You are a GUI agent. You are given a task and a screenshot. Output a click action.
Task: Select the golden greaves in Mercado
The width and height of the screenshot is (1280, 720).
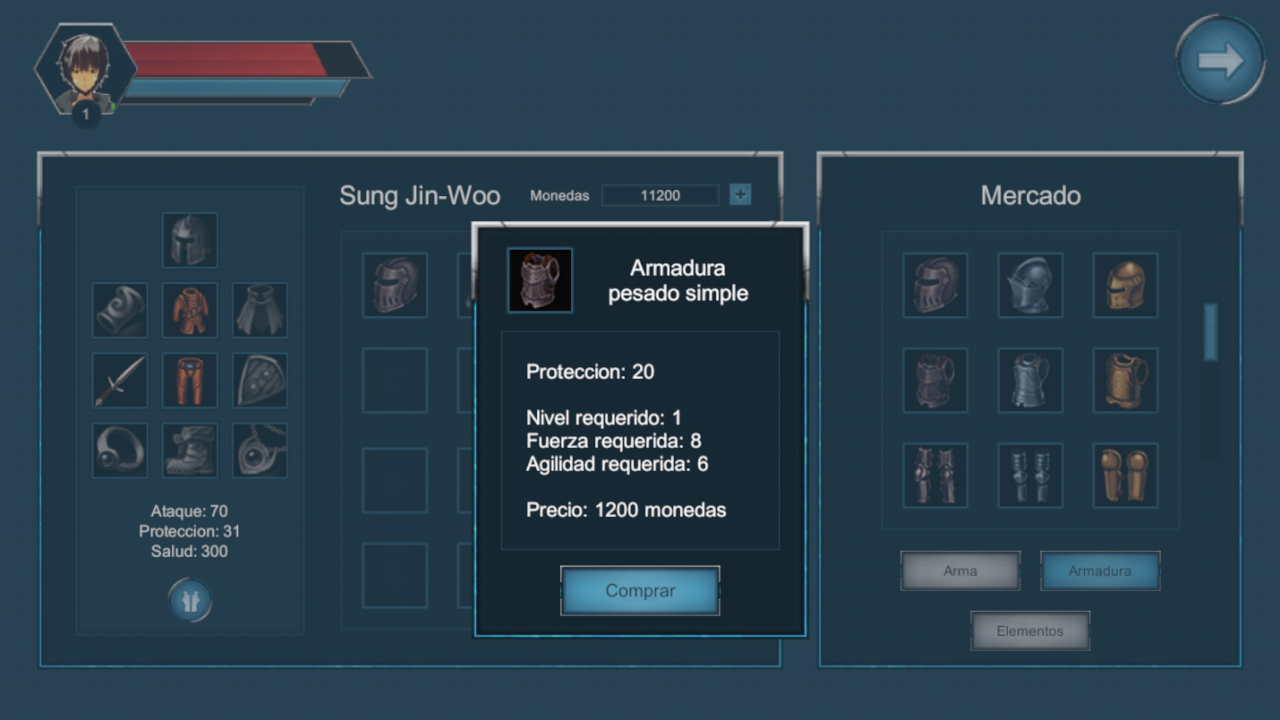1125,475
